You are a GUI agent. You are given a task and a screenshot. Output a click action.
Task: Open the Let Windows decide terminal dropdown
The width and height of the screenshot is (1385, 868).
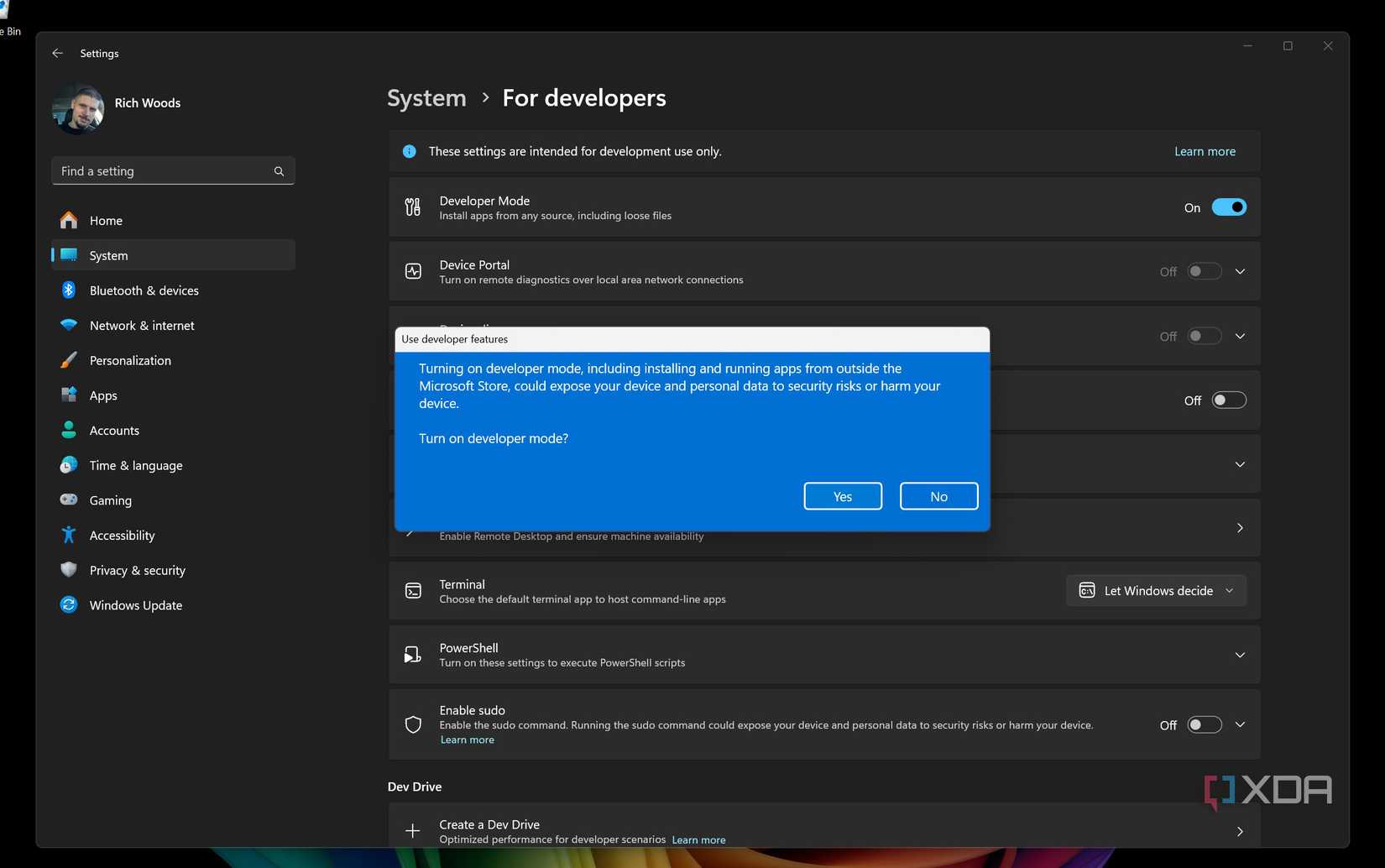(x=1156, y=590)
